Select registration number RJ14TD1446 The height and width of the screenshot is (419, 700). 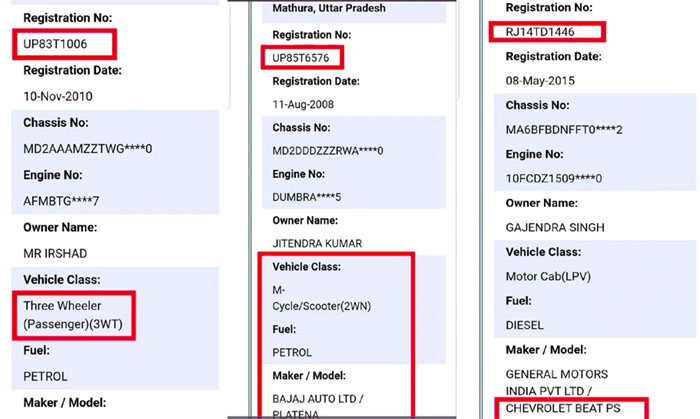coord(540,32)
